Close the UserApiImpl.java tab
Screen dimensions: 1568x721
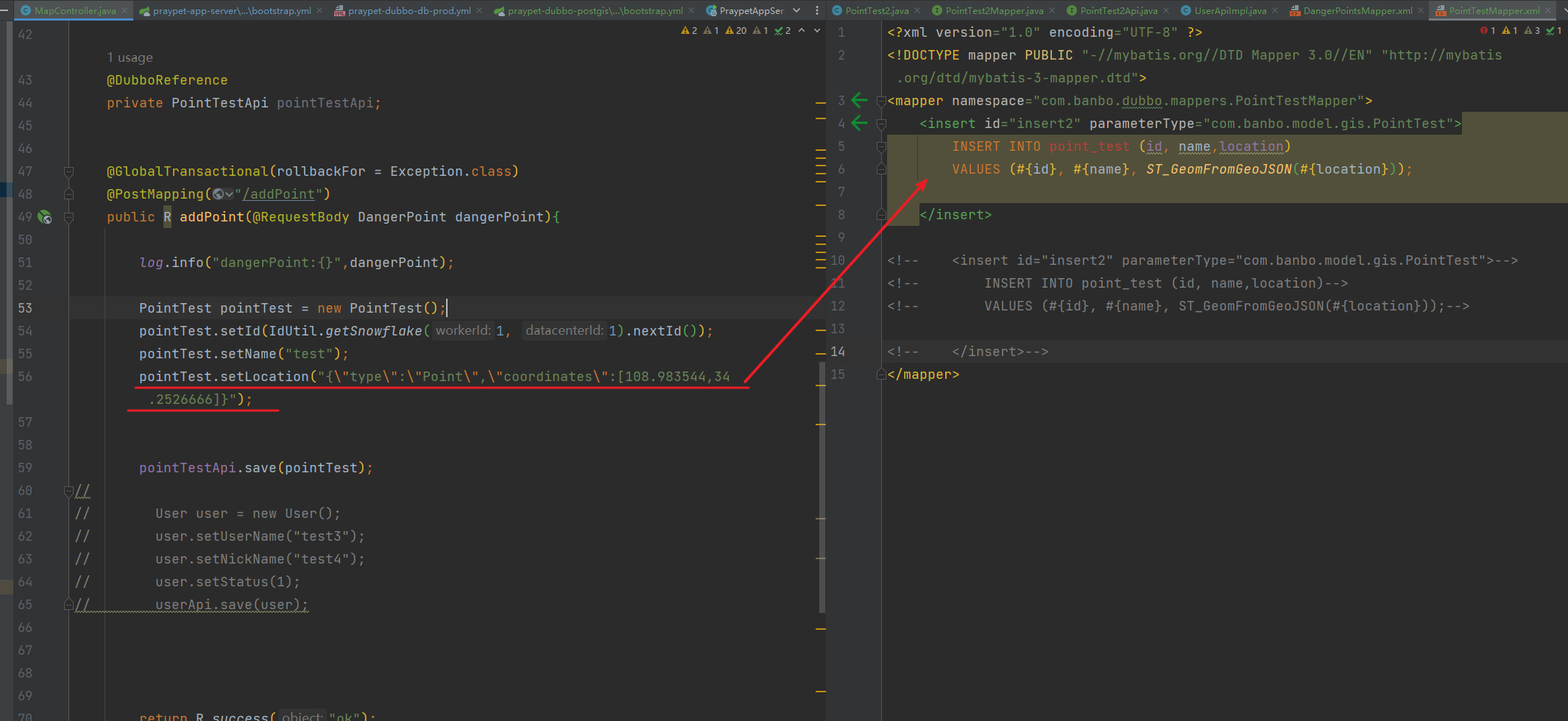pyautogui.click(x=1275, y=10)
